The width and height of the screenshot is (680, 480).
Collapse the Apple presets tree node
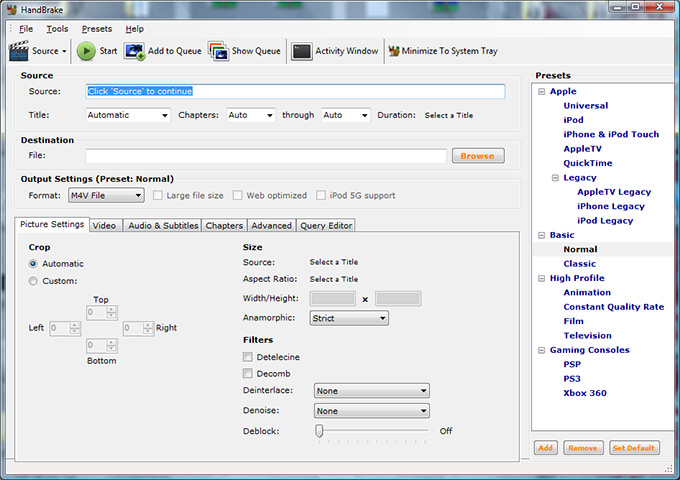[x=540, y=92]
